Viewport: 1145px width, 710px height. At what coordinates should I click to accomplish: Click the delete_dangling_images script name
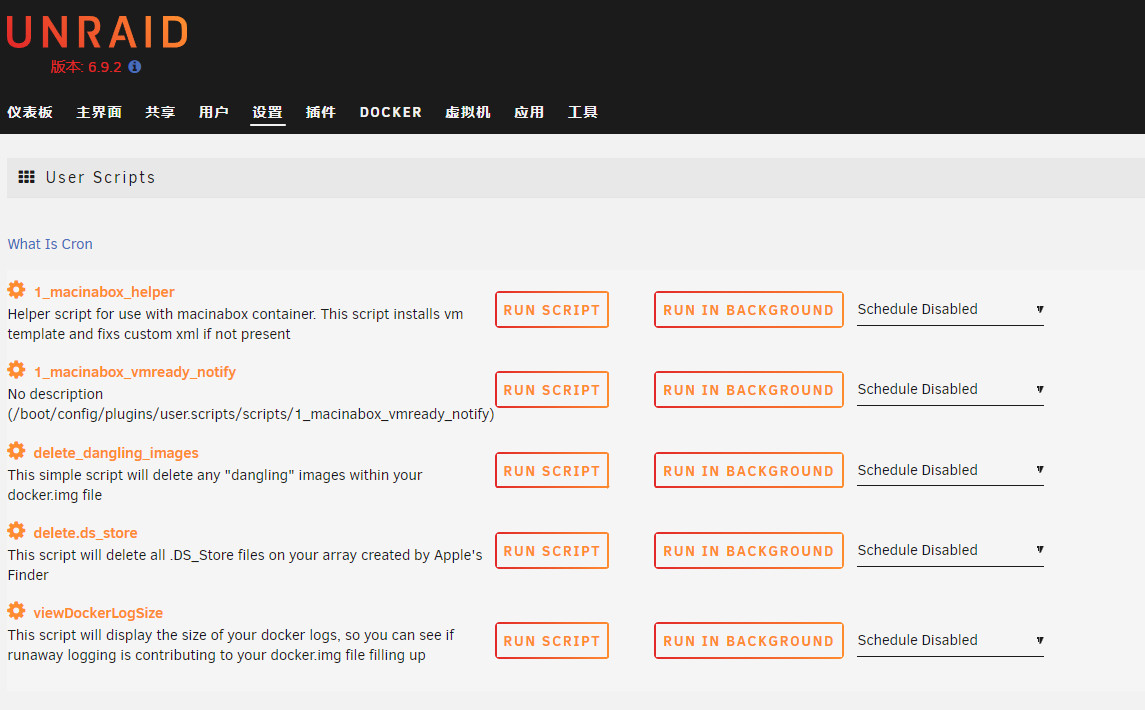coord(116,453)
